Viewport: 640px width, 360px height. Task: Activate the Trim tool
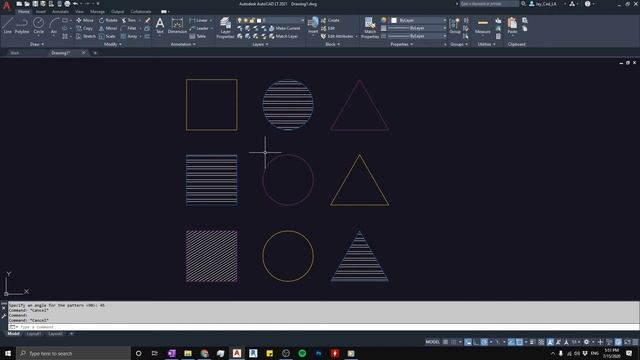click(x=128, y=20)
